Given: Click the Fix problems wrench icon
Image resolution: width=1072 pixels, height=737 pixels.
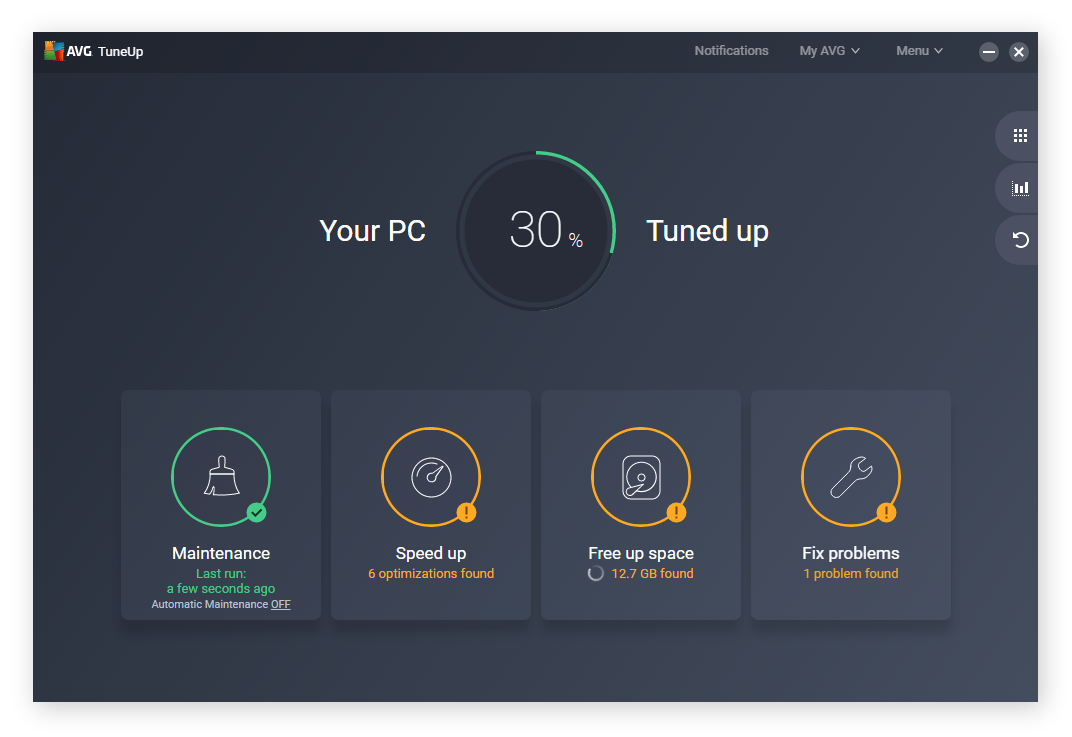Looking at the screenshot, I should pos(850,476).
